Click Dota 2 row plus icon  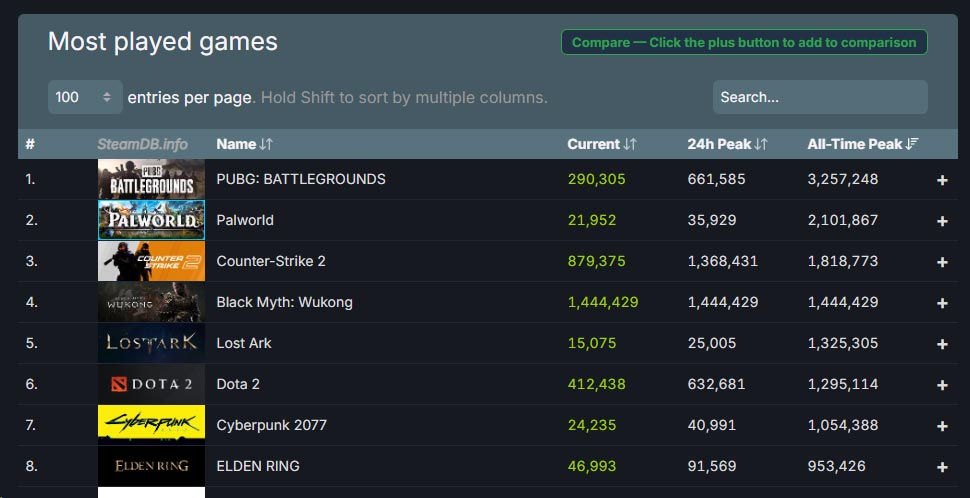(942, 385)
